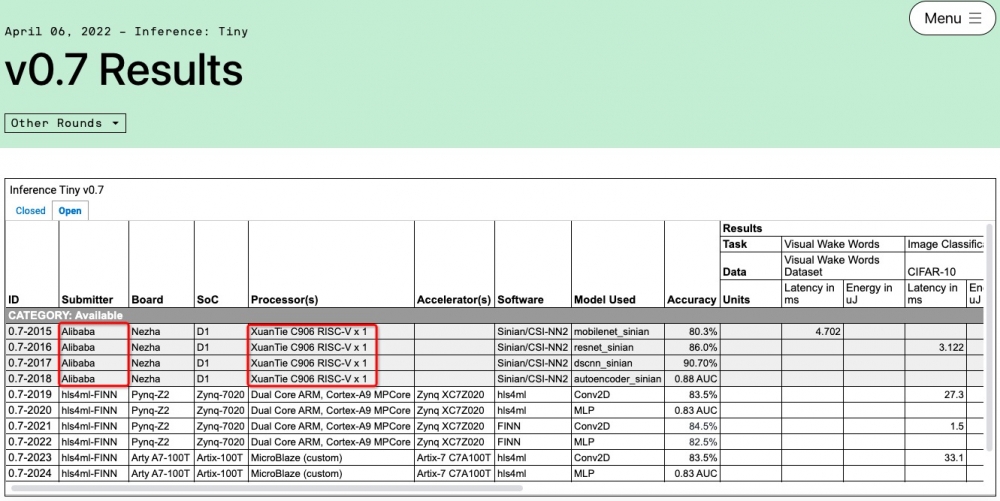
Task: Click Arty A7-100T in row 0.7-2023
Action: coord(161,458)
